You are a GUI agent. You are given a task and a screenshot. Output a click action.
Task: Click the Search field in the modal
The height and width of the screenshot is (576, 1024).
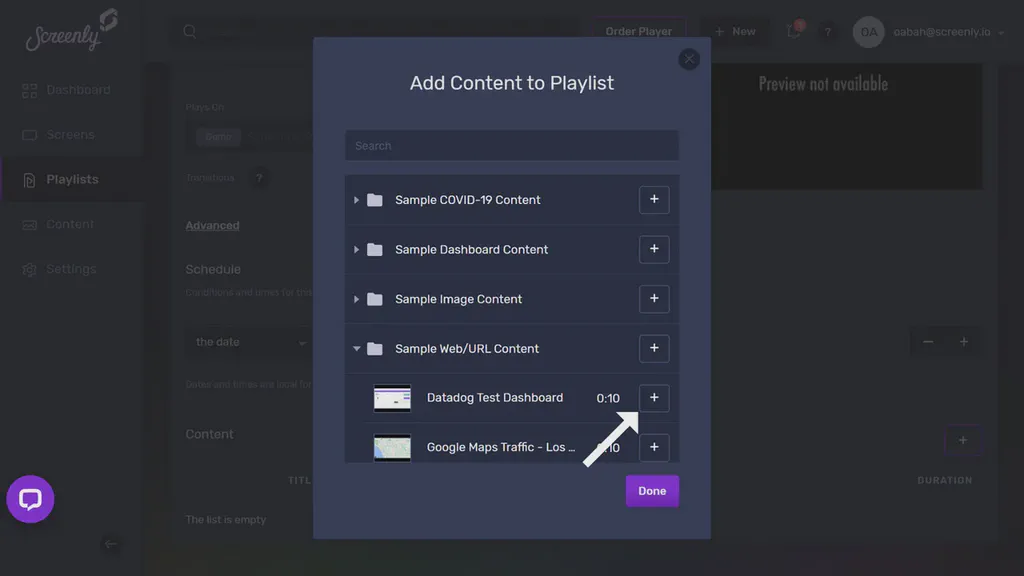pyautogui.click(x=511, y=145)
